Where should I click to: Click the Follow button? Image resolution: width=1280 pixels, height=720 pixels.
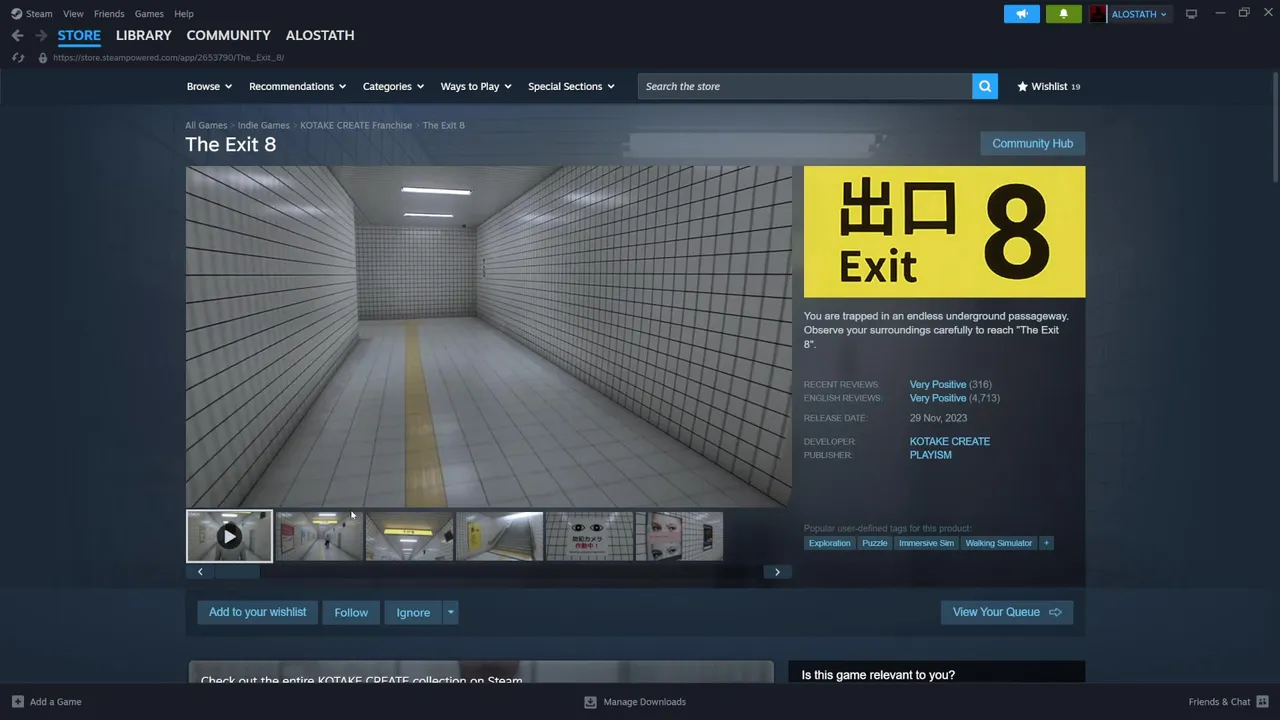351,612
